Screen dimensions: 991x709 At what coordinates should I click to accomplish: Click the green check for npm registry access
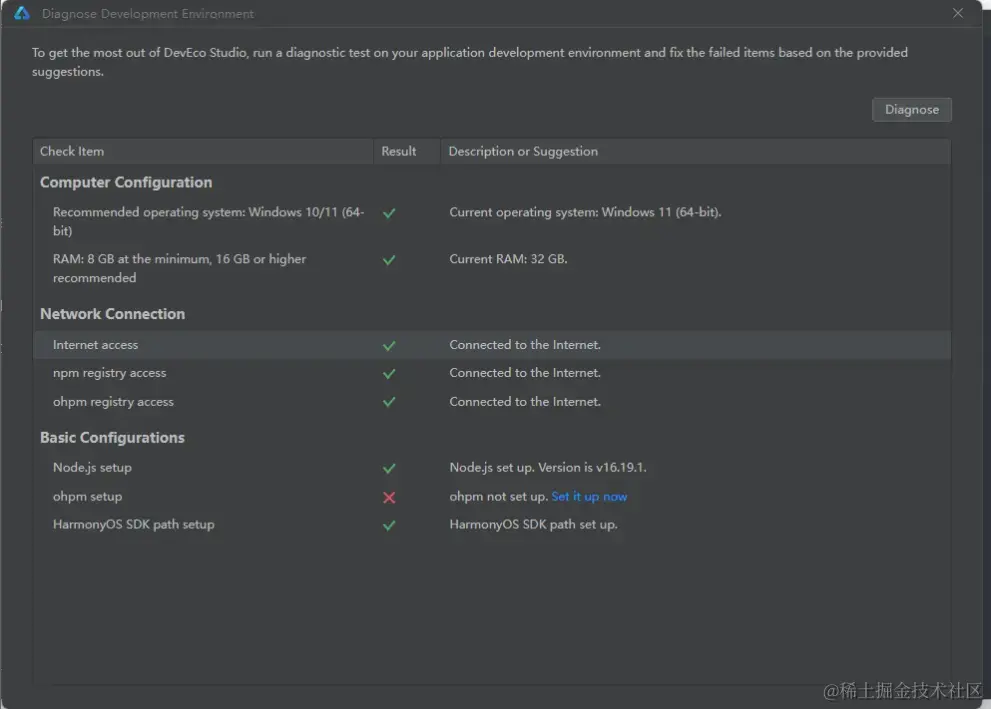(x=389, y=374)
